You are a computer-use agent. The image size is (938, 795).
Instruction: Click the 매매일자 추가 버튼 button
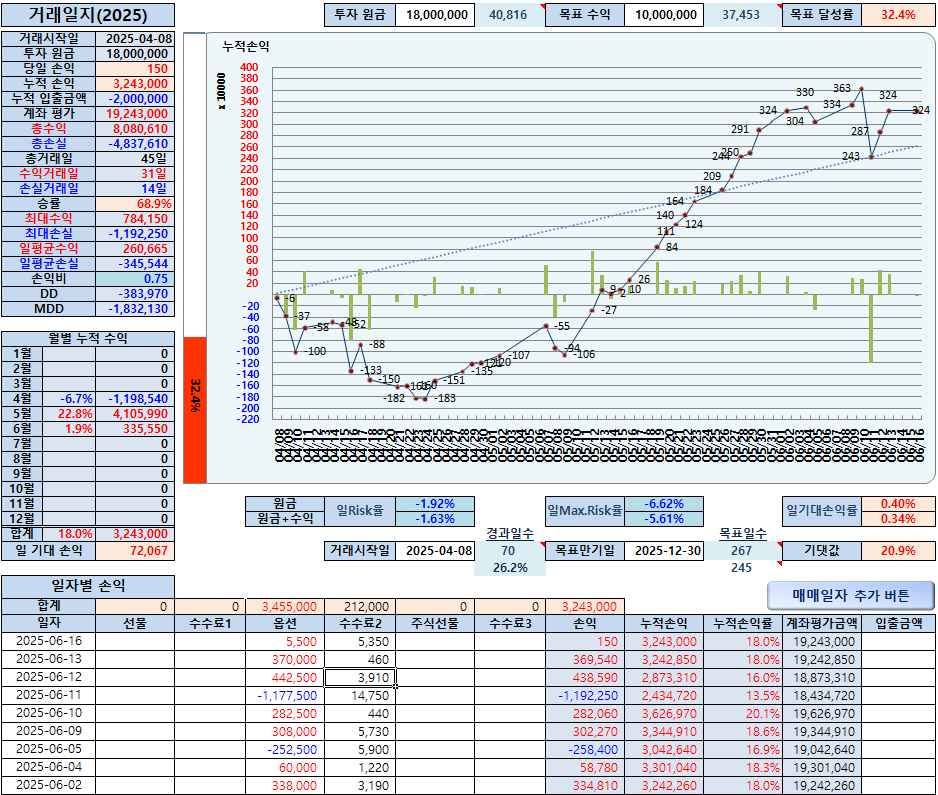click(851, 596)
